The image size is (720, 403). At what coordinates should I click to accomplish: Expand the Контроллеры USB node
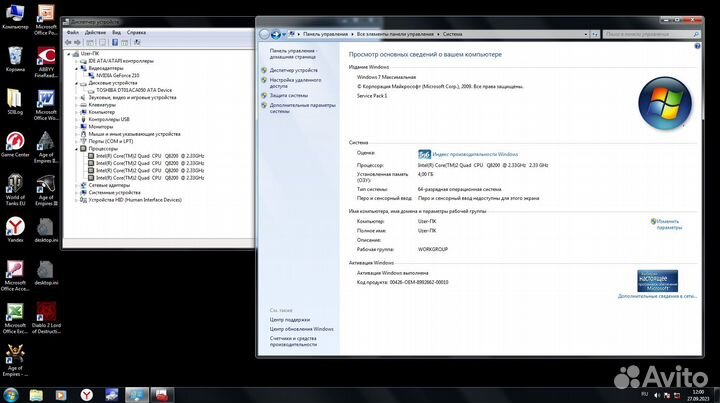80,119
